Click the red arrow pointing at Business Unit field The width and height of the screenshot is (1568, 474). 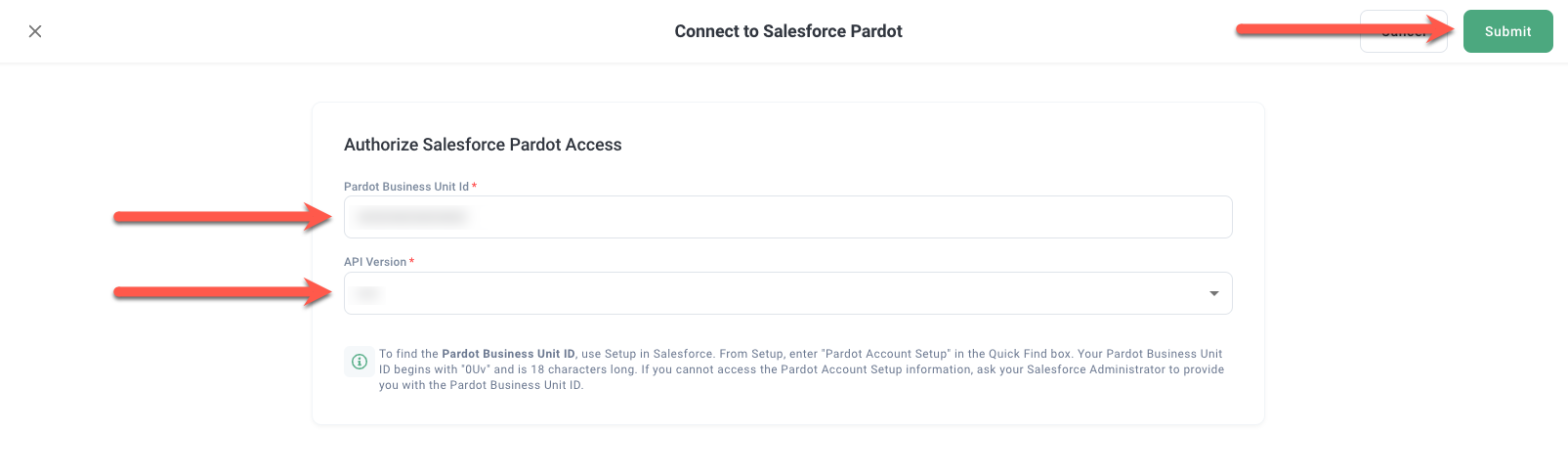point(223,217)
